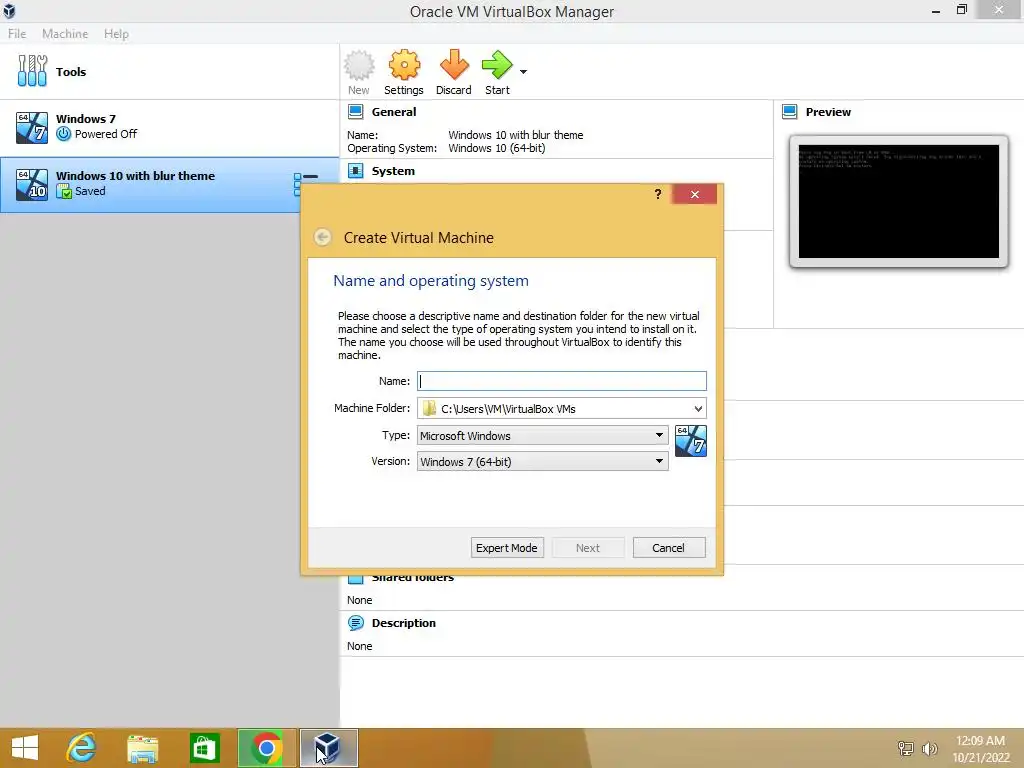Click the question mark help icon in dialog
The width and height of the screenshot is (1024, 768).
click(658, 194)
